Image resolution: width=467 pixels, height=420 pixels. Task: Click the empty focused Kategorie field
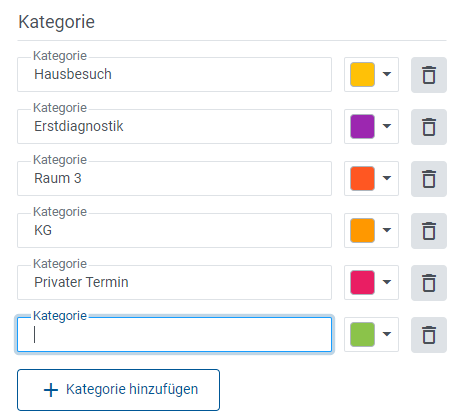pyautogui.click(x=174, y=334)
